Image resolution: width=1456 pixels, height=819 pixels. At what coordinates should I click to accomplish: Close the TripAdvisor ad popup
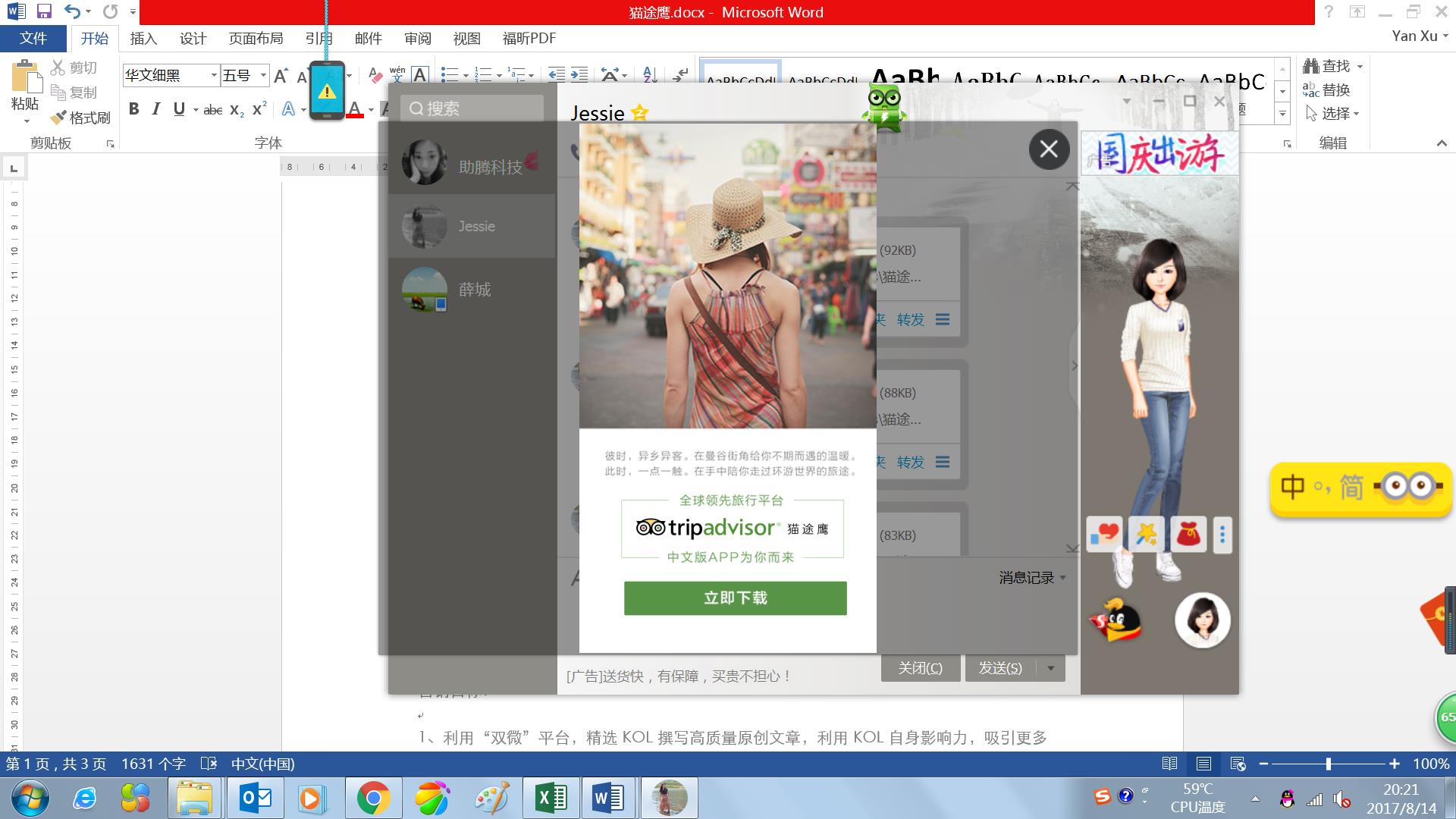[1049, 149]
